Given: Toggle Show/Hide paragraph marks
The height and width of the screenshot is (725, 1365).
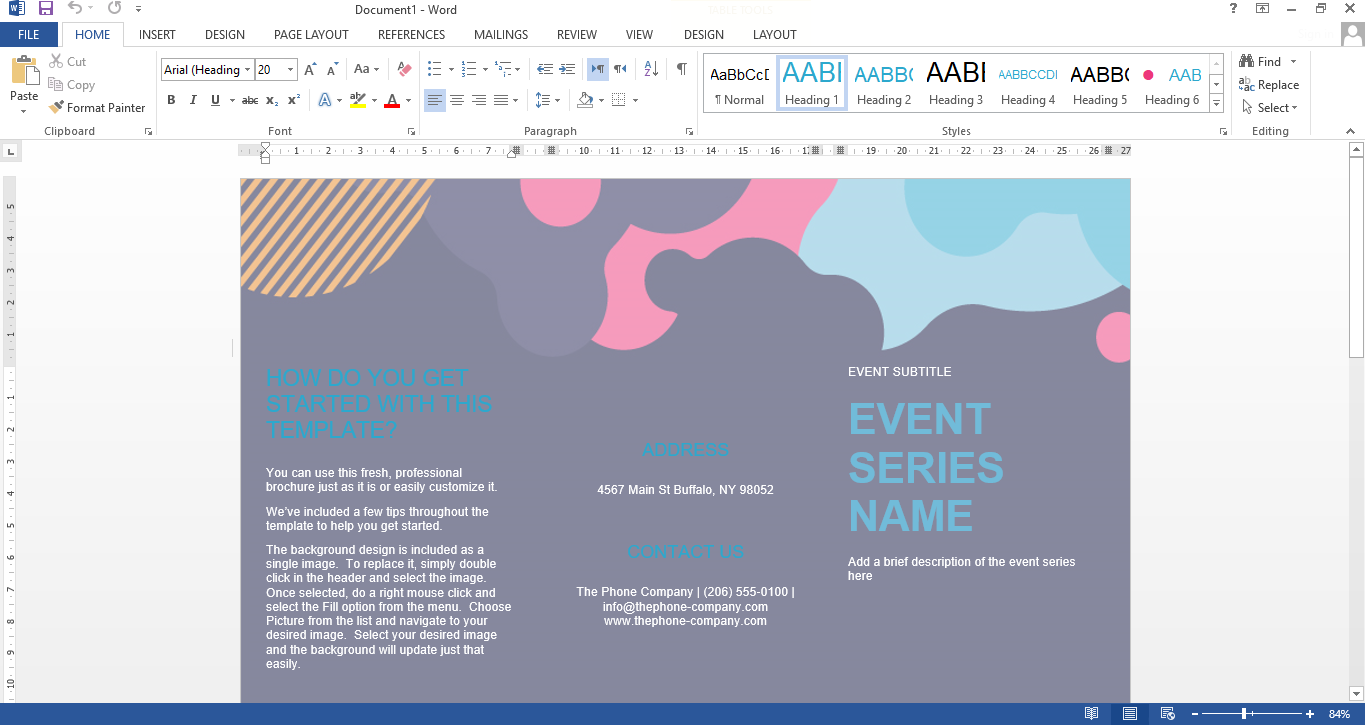Looking at the screenshot, I should tap(680, 68).
